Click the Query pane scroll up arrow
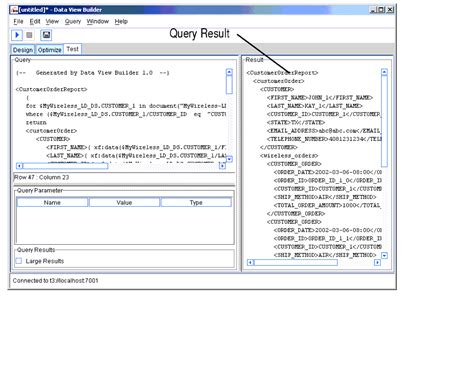The width and height of the screenshot is (474, 369). 229,72
